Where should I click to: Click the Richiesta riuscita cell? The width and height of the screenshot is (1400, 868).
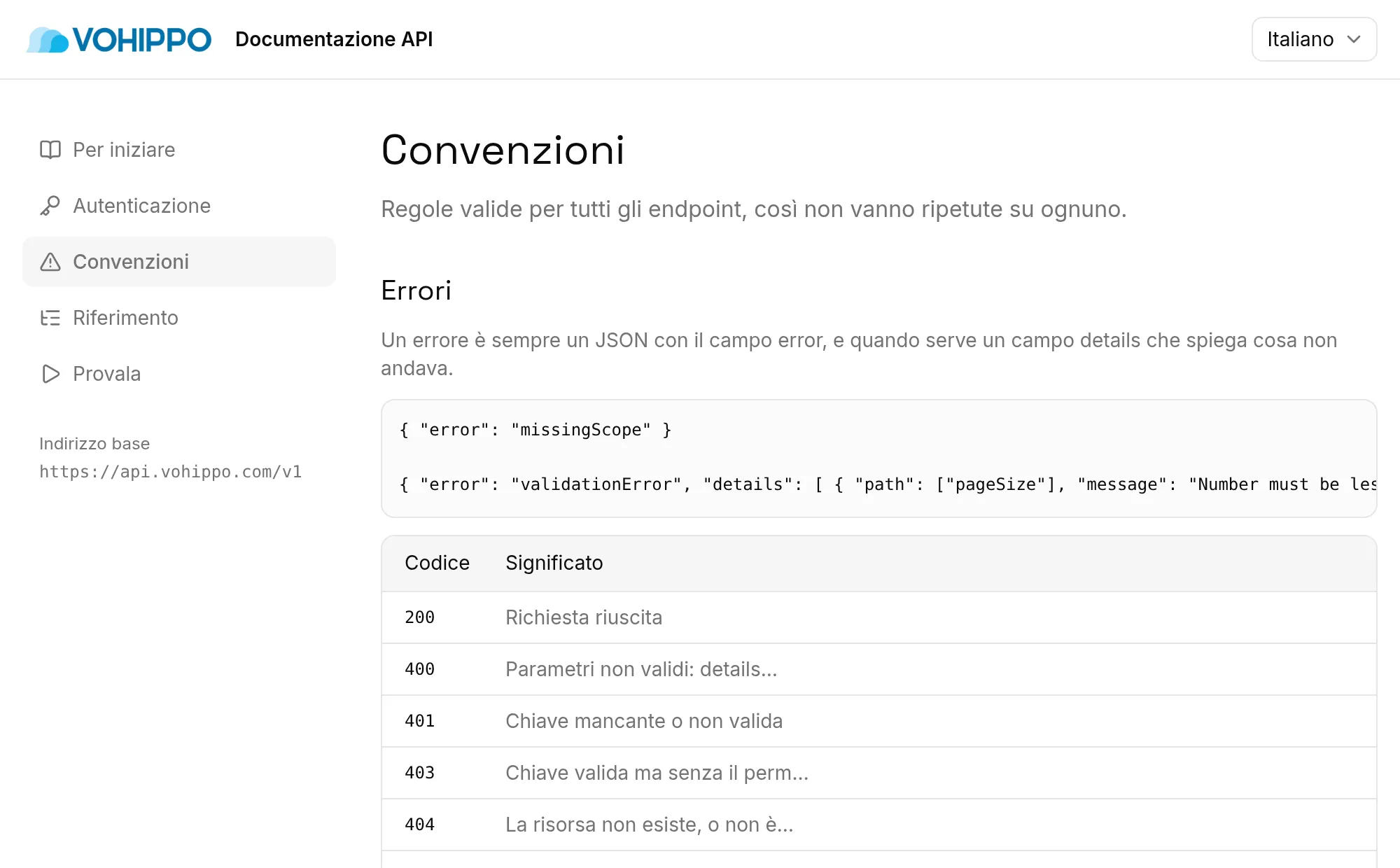coord(584,617)
